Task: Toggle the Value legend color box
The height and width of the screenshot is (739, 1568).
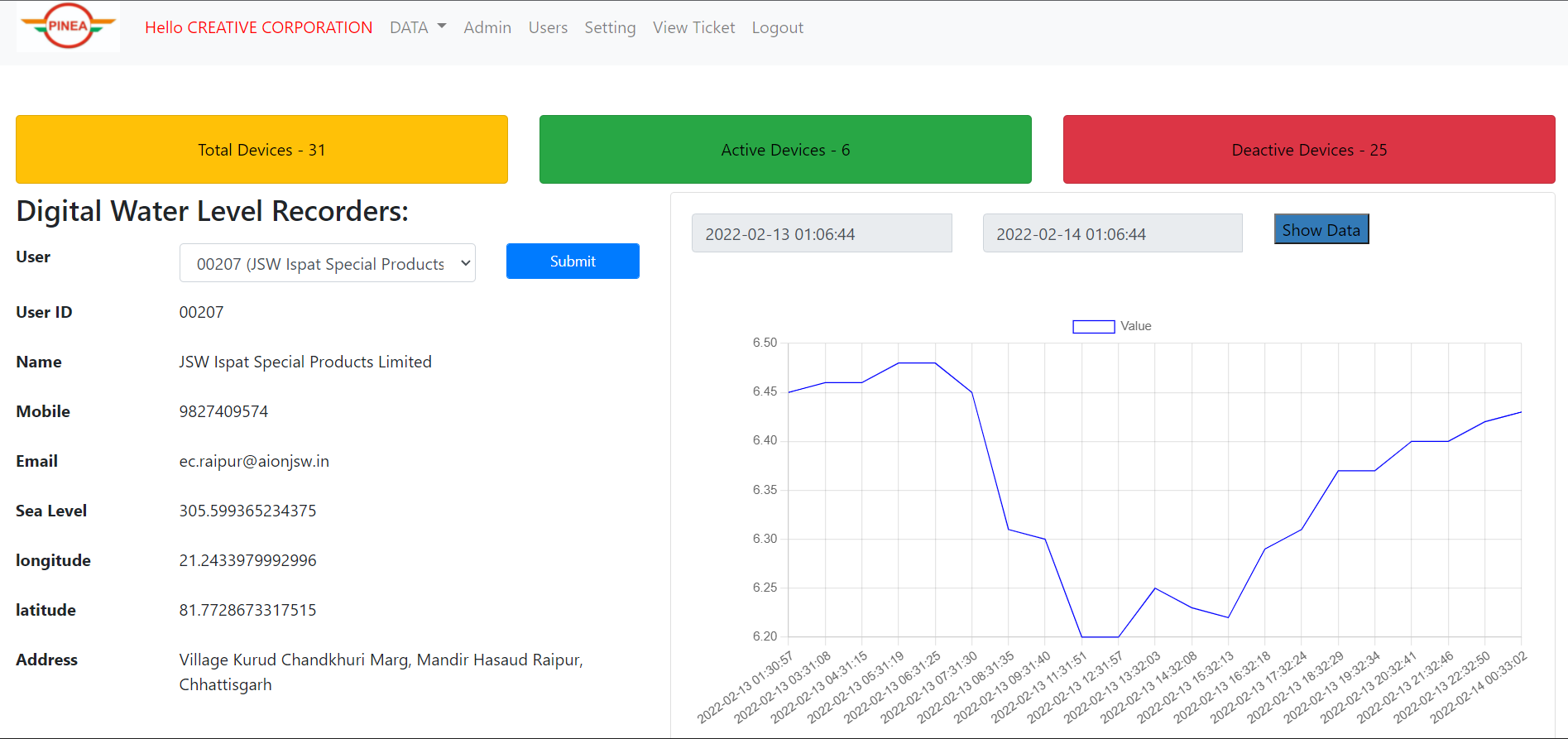Action: 1093,327
